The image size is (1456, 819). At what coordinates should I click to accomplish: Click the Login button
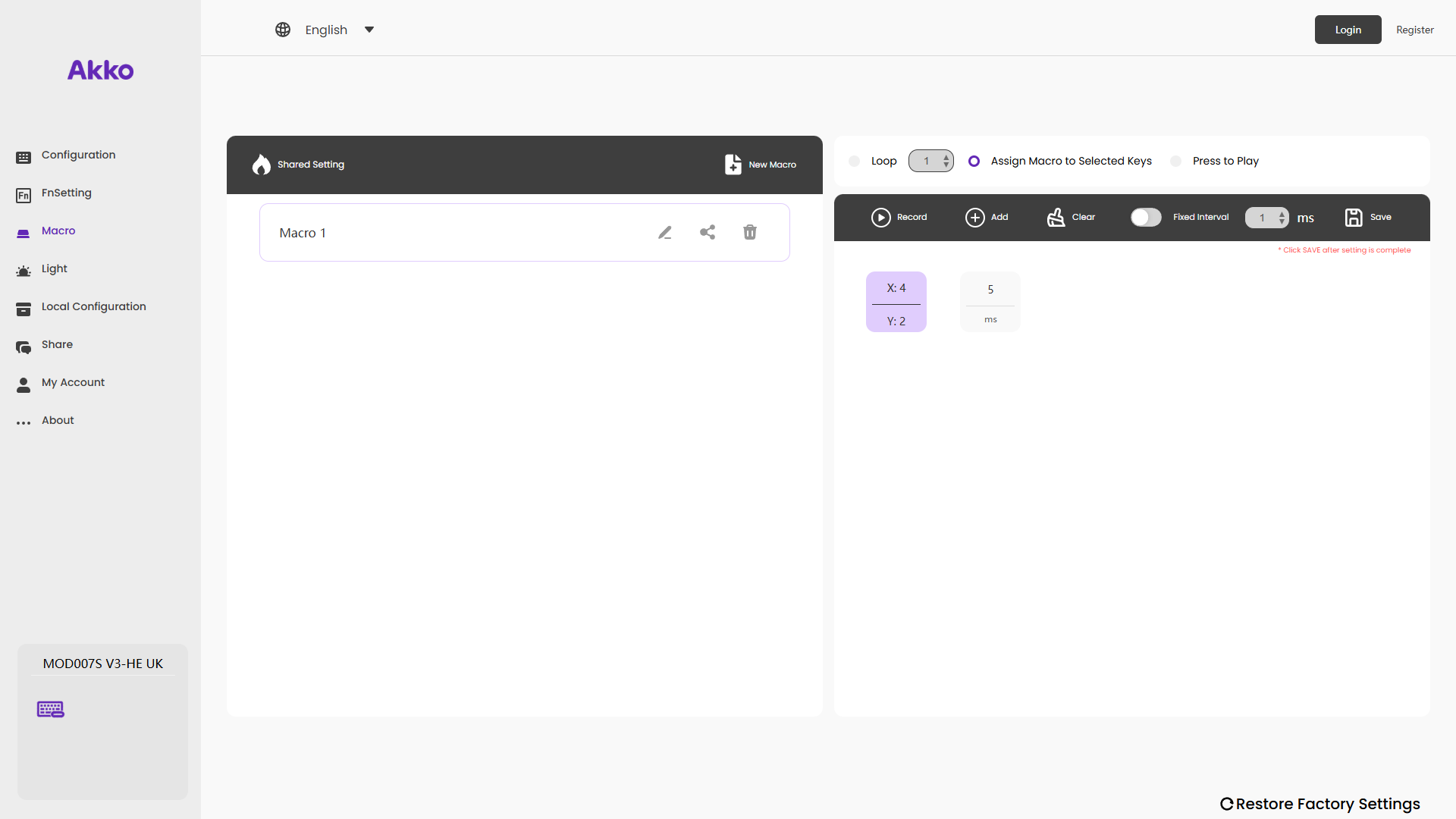1348,30
